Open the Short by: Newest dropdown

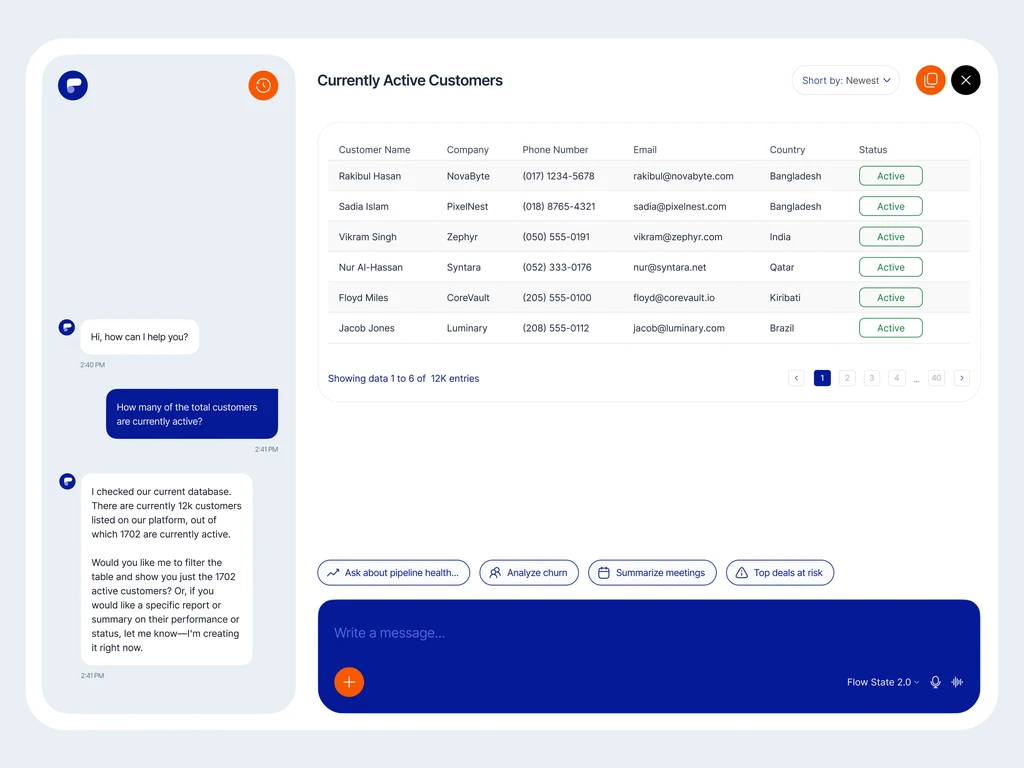tap(846, 80)
